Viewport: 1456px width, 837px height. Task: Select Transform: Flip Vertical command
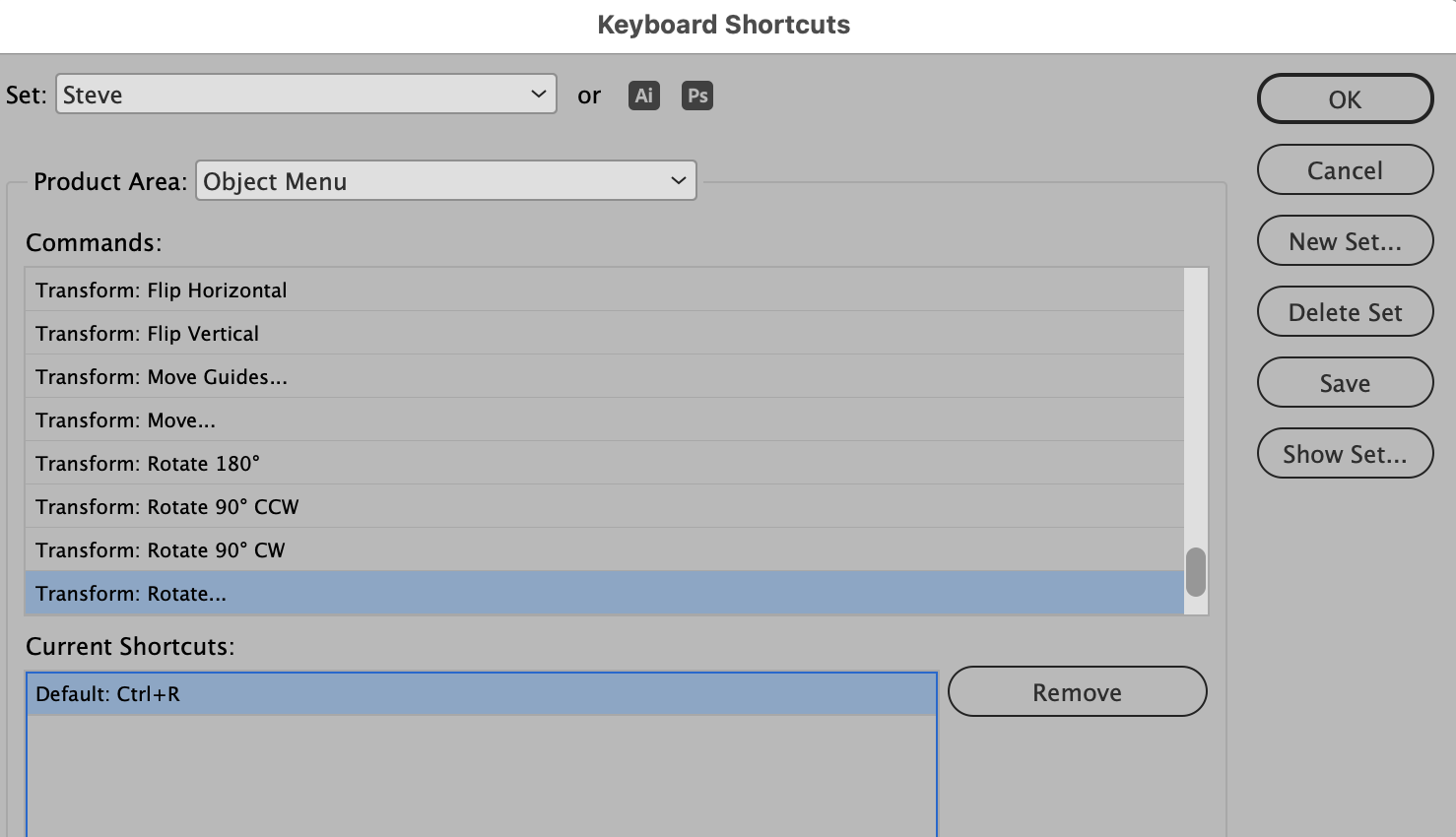point(147,333)
